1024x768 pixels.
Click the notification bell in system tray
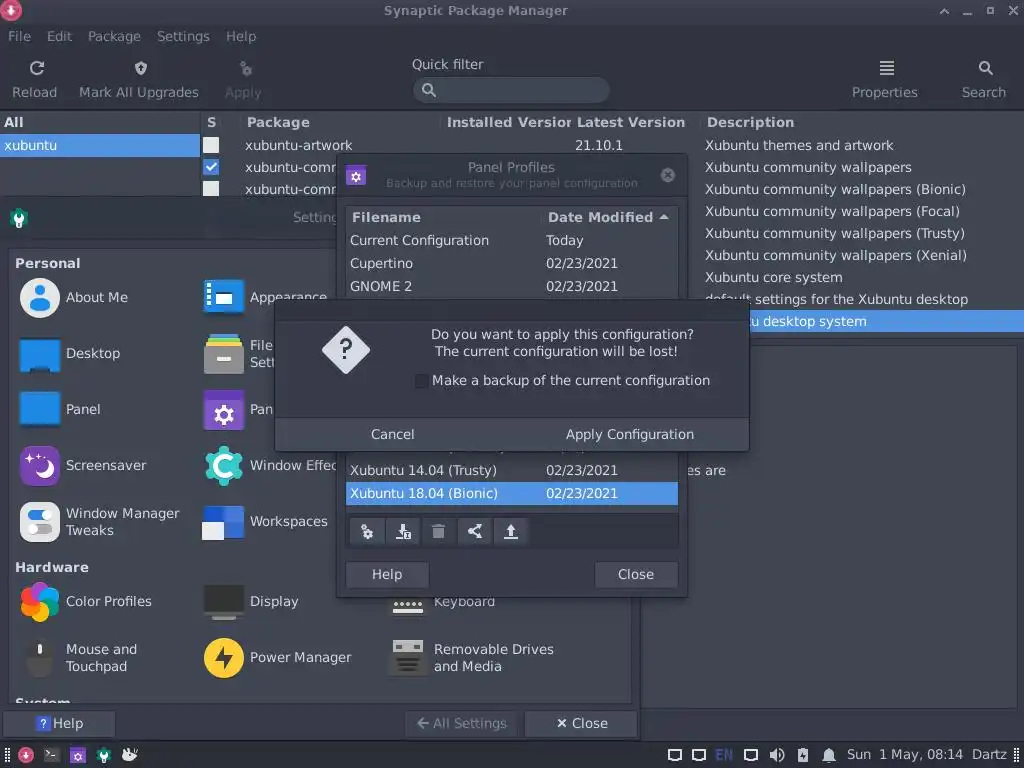pyautogui.click(x=829, y=756)
